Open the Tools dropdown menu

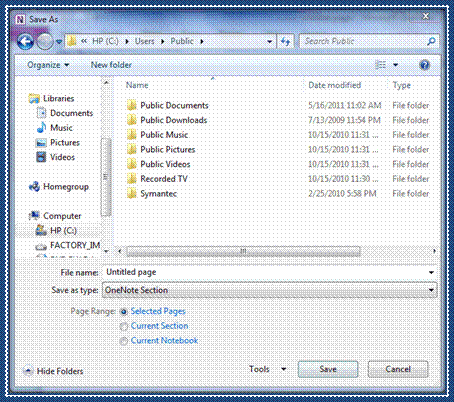click(268, 369)
